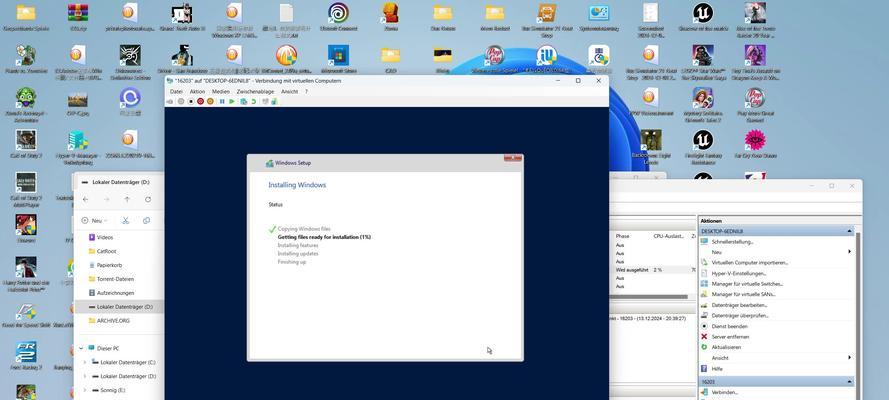The image size is (889, 400).
Task: Click green Reset arrow in VM toolbar
Action: [232, 101]
